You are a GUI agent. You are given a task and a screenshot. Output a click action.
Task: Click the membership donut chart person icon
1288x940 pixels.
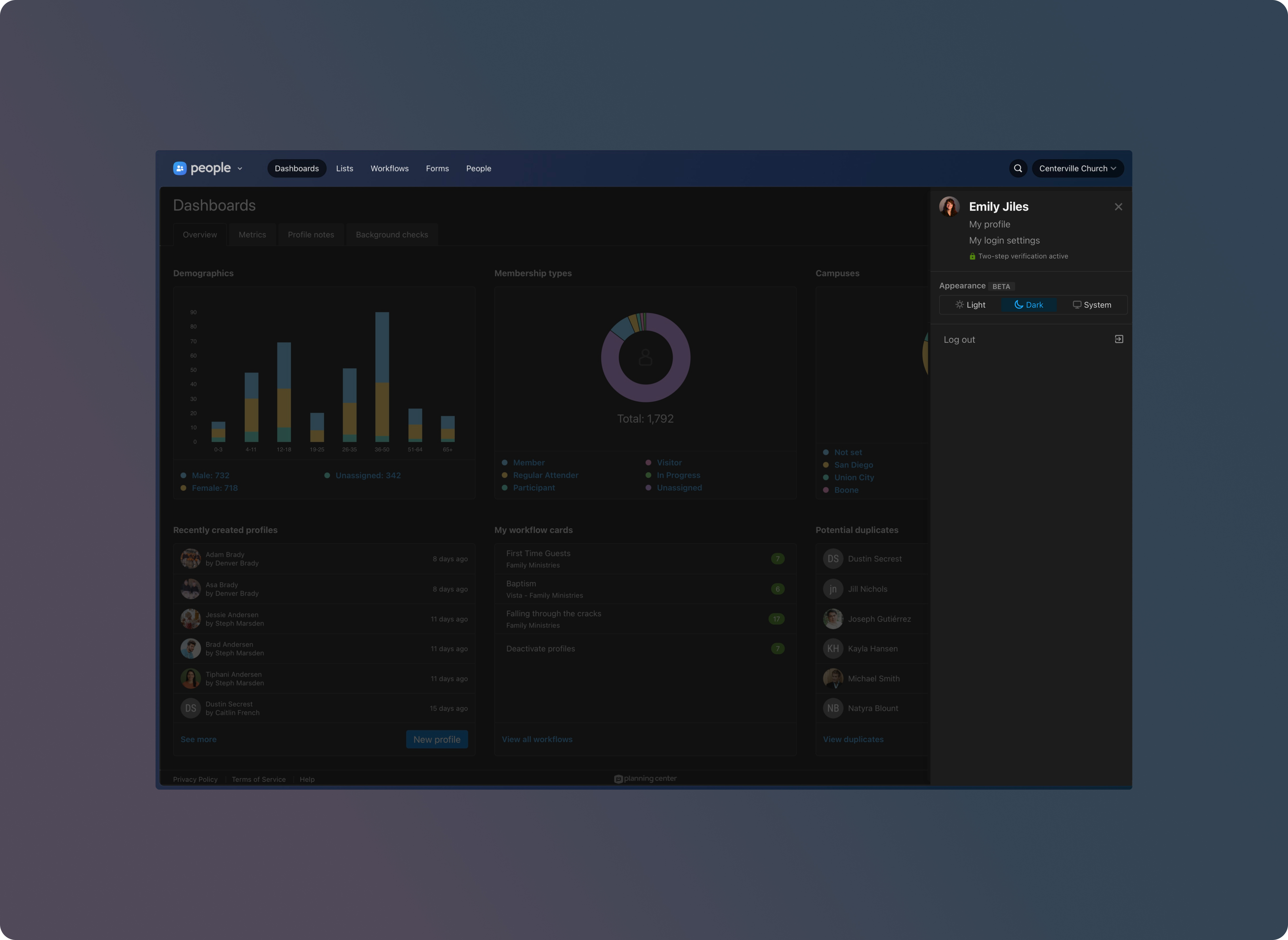pos(645,357)
